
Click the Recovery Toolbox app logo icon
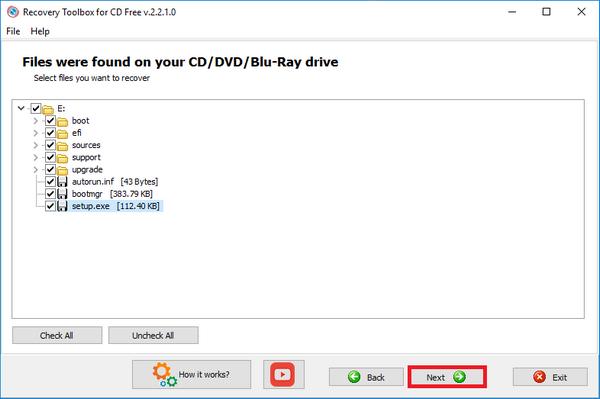coord(13,12)
